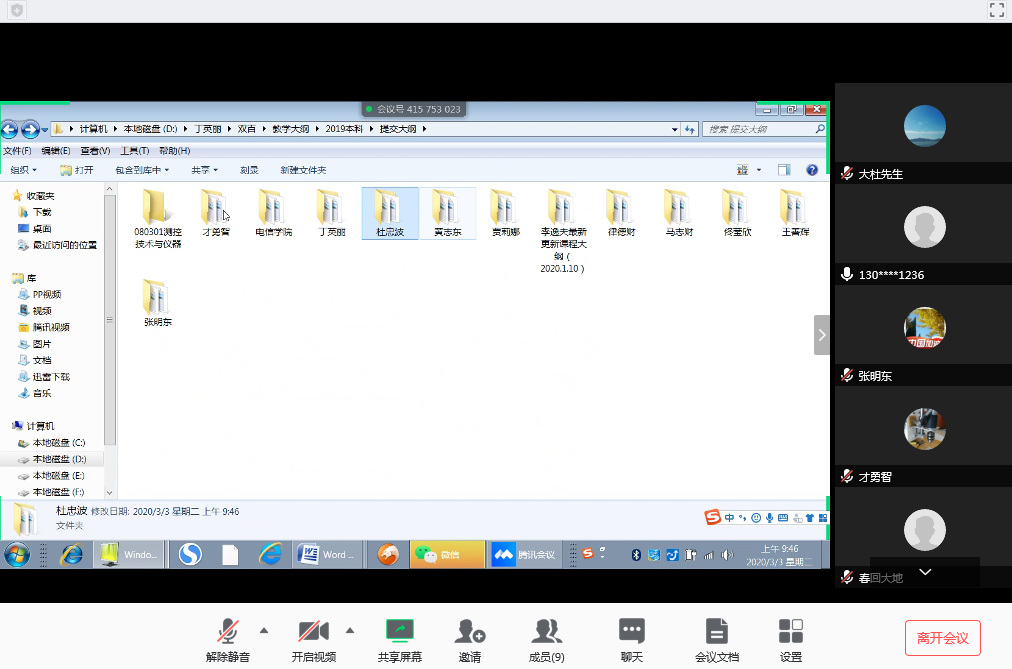Screen dimensions: 1012x669
Task: Select the 李逸夫最新更新课程大纲 folder
Action: point(563,231)
